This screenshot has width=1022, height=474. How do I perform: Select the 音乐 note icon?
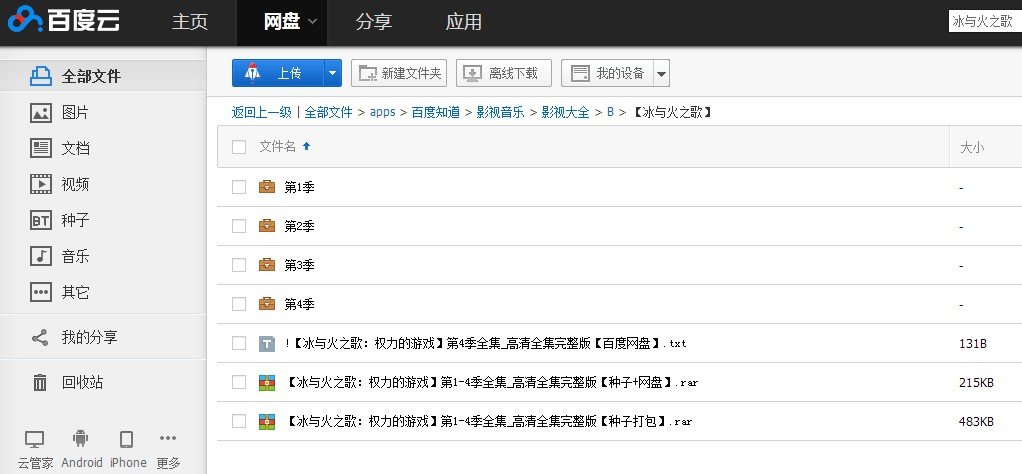pos(41,256)
